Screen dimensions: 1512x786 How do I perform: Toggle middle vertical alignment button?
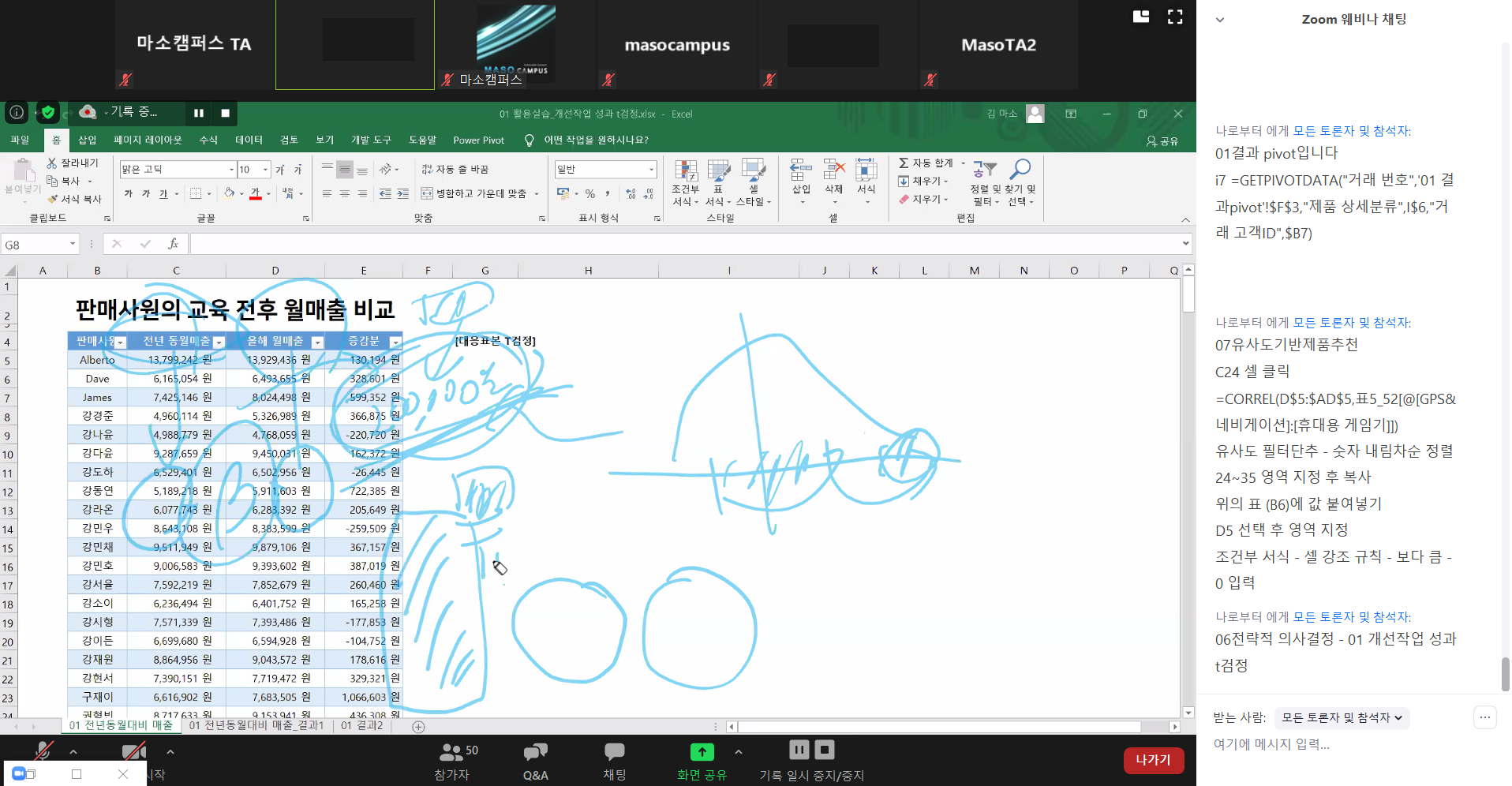point(345,170)
